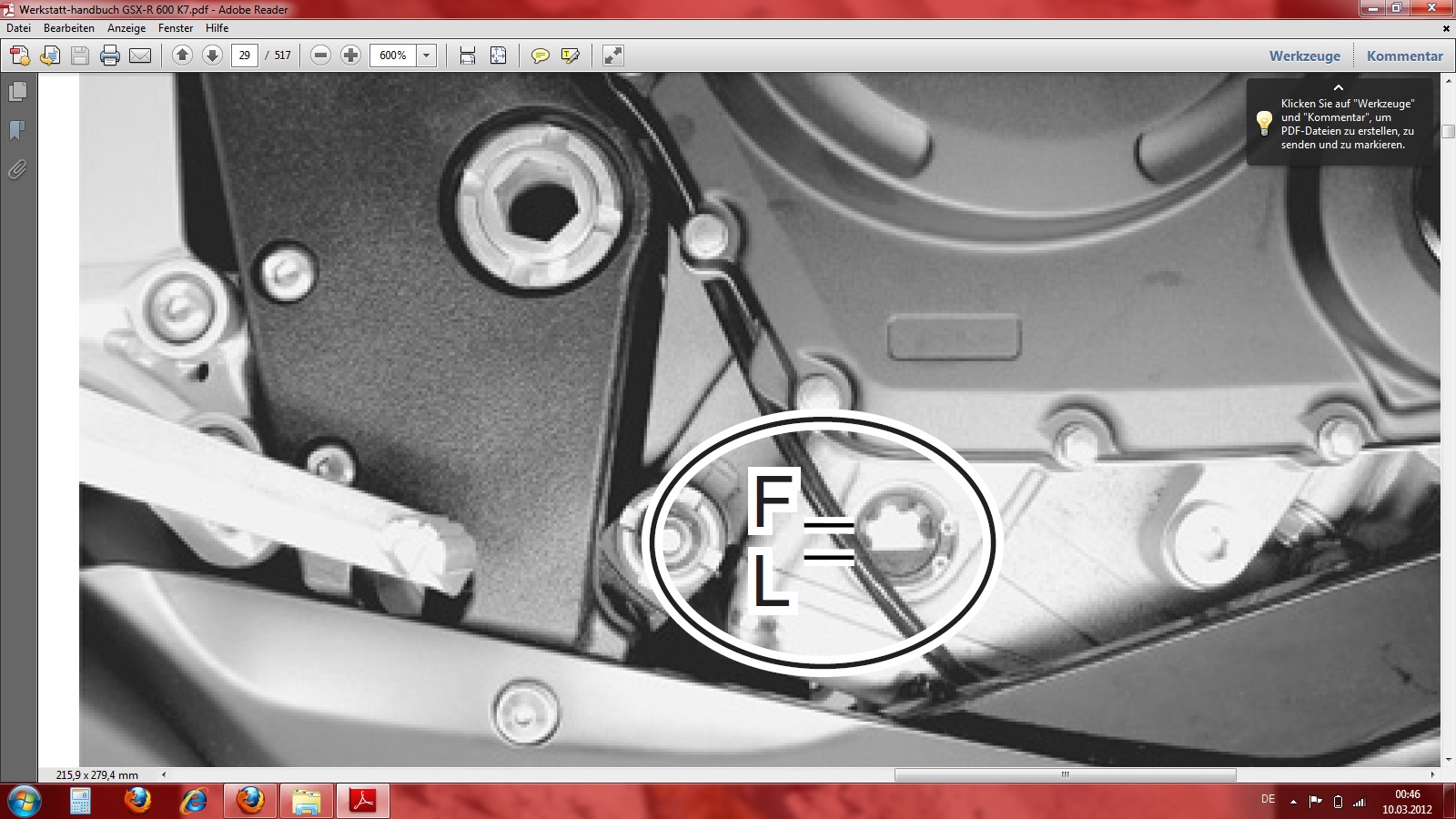The height and width of the screenshot is (819, 1456).
Task: Click the Convert file icon in toolbar
Action: click(50, 56)
